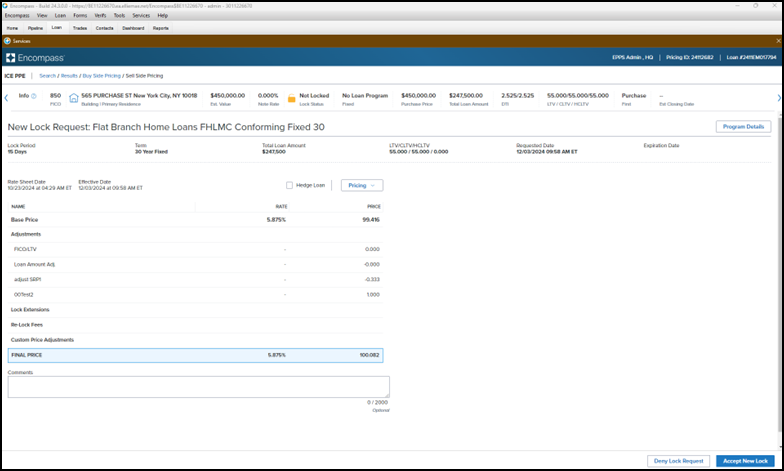Click the house icon beside property address
The height and width of the screenshot is (471, 784).
point(74,98)
